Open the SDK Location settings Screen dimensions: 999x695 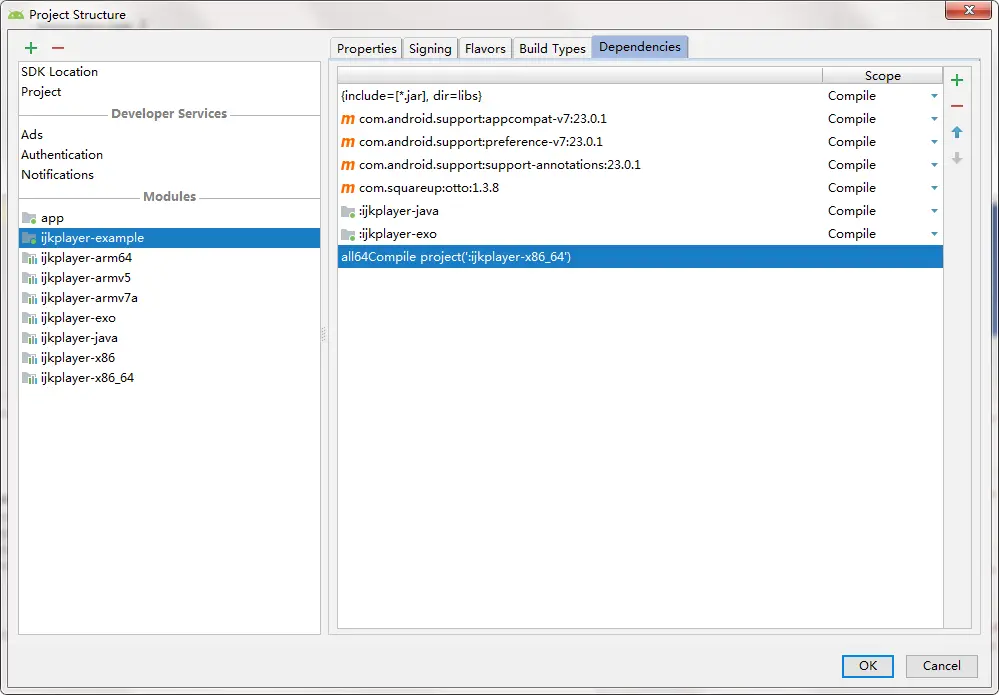pyautogui.click(x=169, y=72)
